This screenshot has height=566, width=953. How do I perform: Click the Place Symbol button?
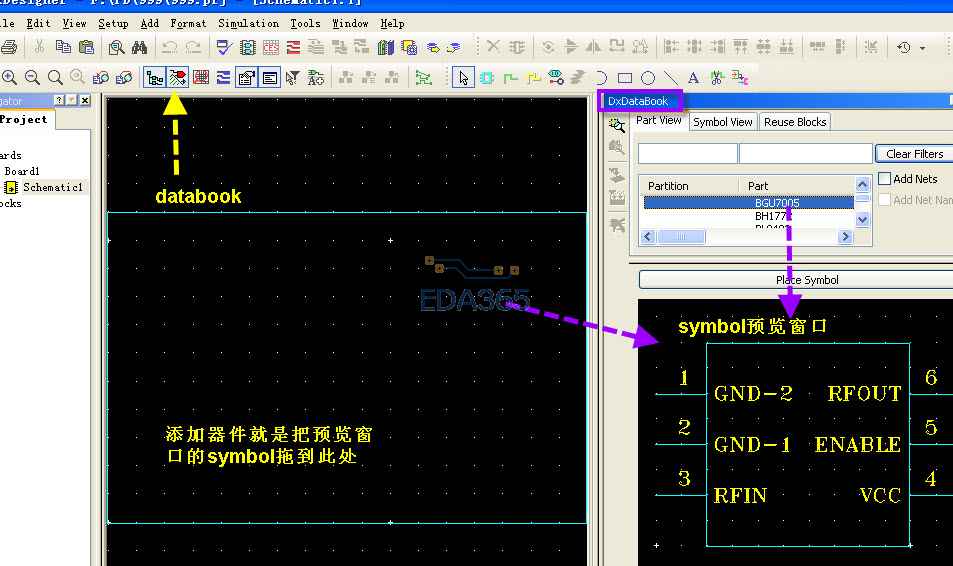pyautogui.click(x=807, y=280)
